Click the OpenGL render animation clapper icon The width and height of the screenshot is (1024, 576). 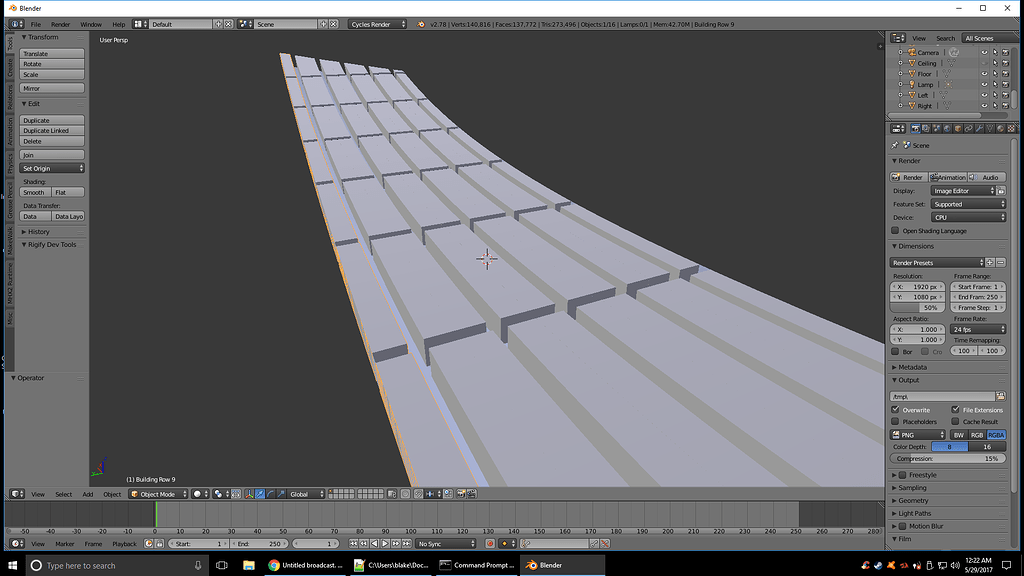pyautogui.click(x=472, y=494)
